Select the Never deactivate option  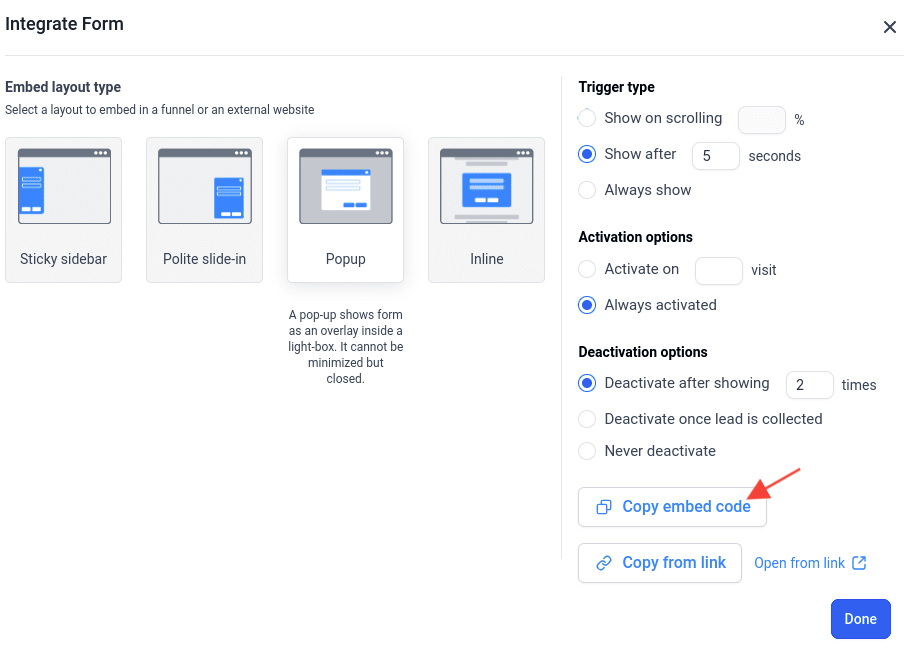(x=587, y=451)
